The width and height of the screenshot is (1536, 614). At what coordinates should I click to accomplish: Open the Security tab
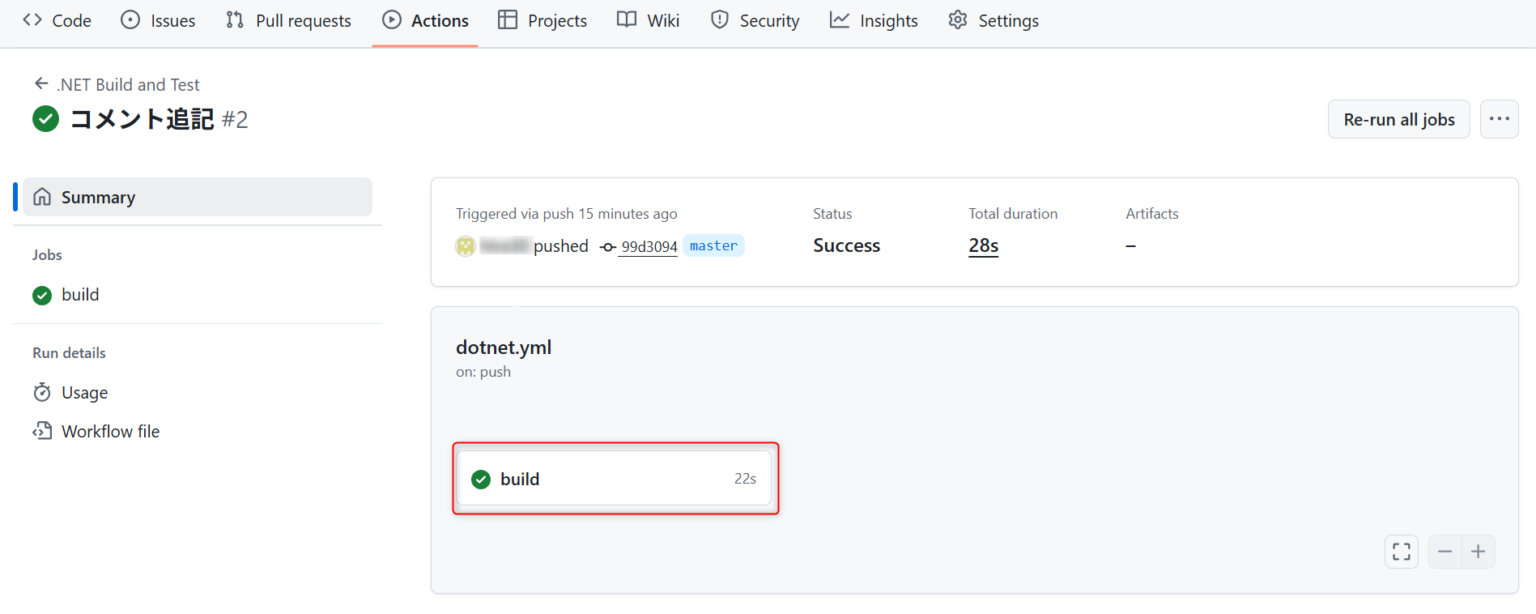point(754,20)
